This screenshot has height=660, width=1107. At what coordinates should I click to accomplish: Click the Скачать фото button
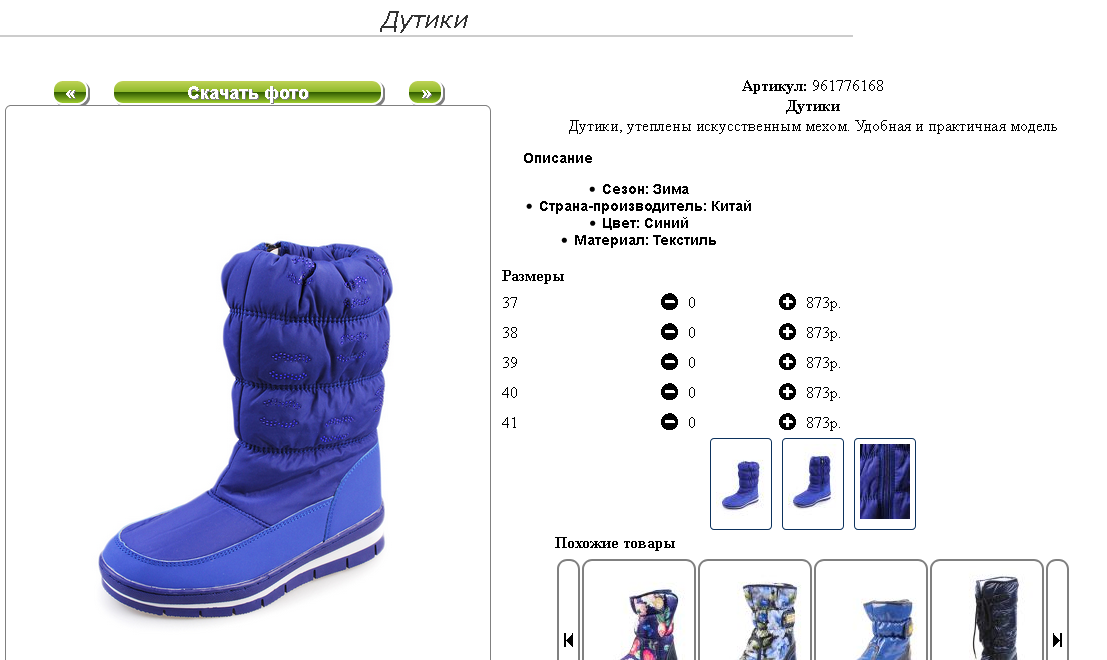[249, 92]
